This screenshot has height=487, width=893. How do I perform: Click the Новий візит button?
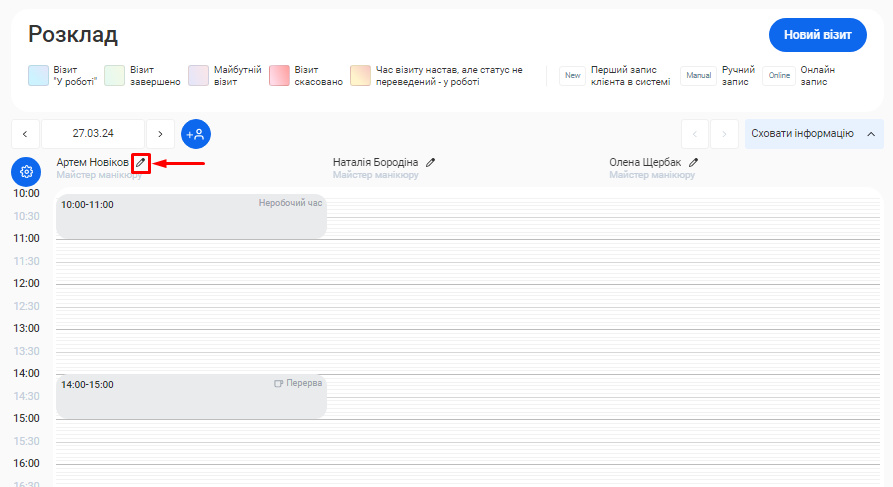[817, 35]
